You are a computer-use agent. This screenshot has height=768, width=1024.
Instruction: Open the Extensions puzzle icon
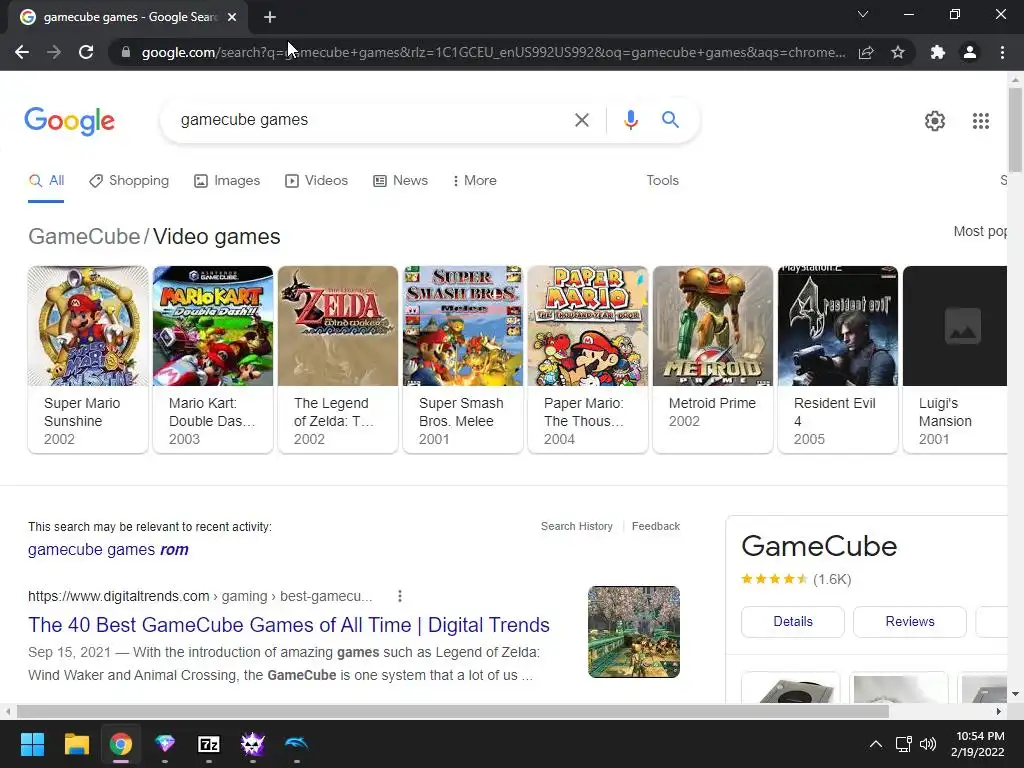(x=938, y=52)
